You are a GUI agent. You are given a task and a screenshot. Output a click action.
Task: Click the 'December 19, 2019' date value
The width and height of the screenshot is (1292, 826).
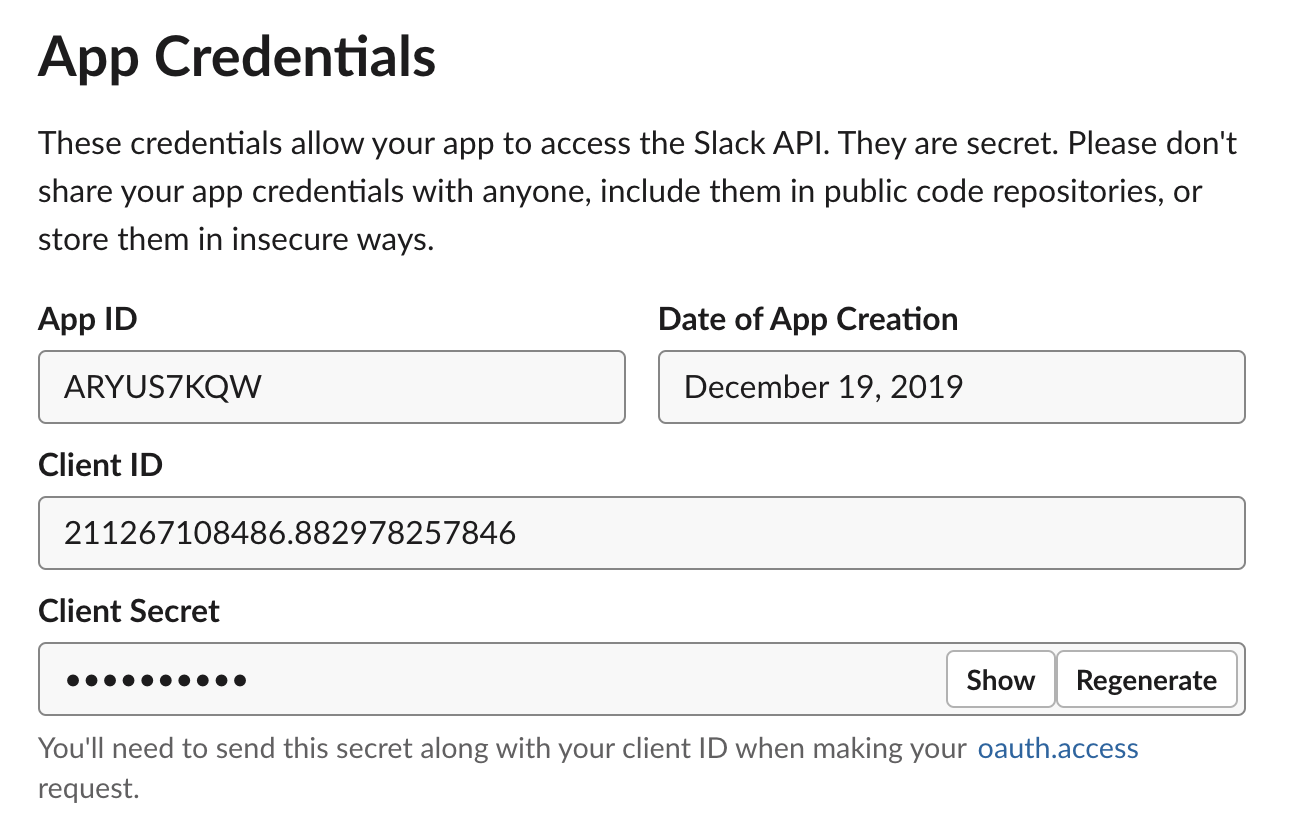point(823,388)
